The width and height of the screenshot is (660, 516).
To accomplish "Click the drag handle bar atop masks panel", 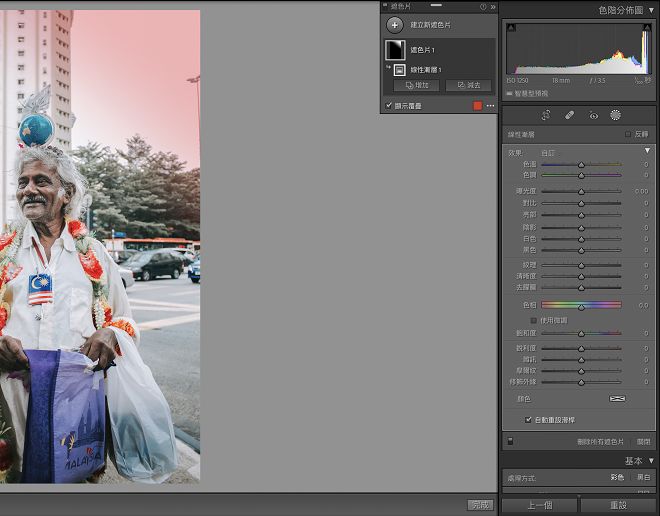I will coord(436,5).
